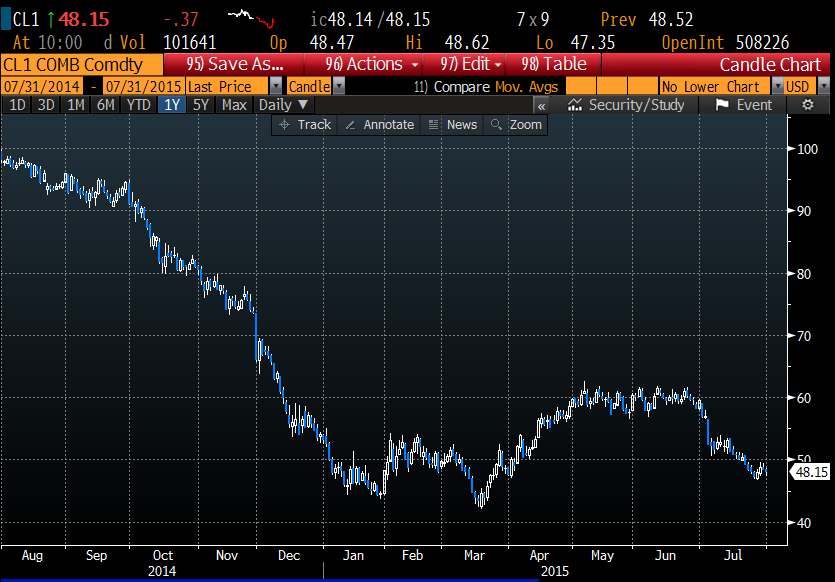The width and height of the screenshot is (835, 582).
Task: Click the start date field 07/31/2014
Action: [42, 87]
